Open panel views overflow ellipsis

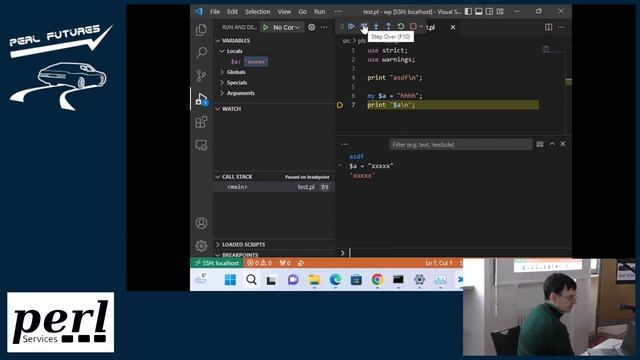[x=344, y=144]
